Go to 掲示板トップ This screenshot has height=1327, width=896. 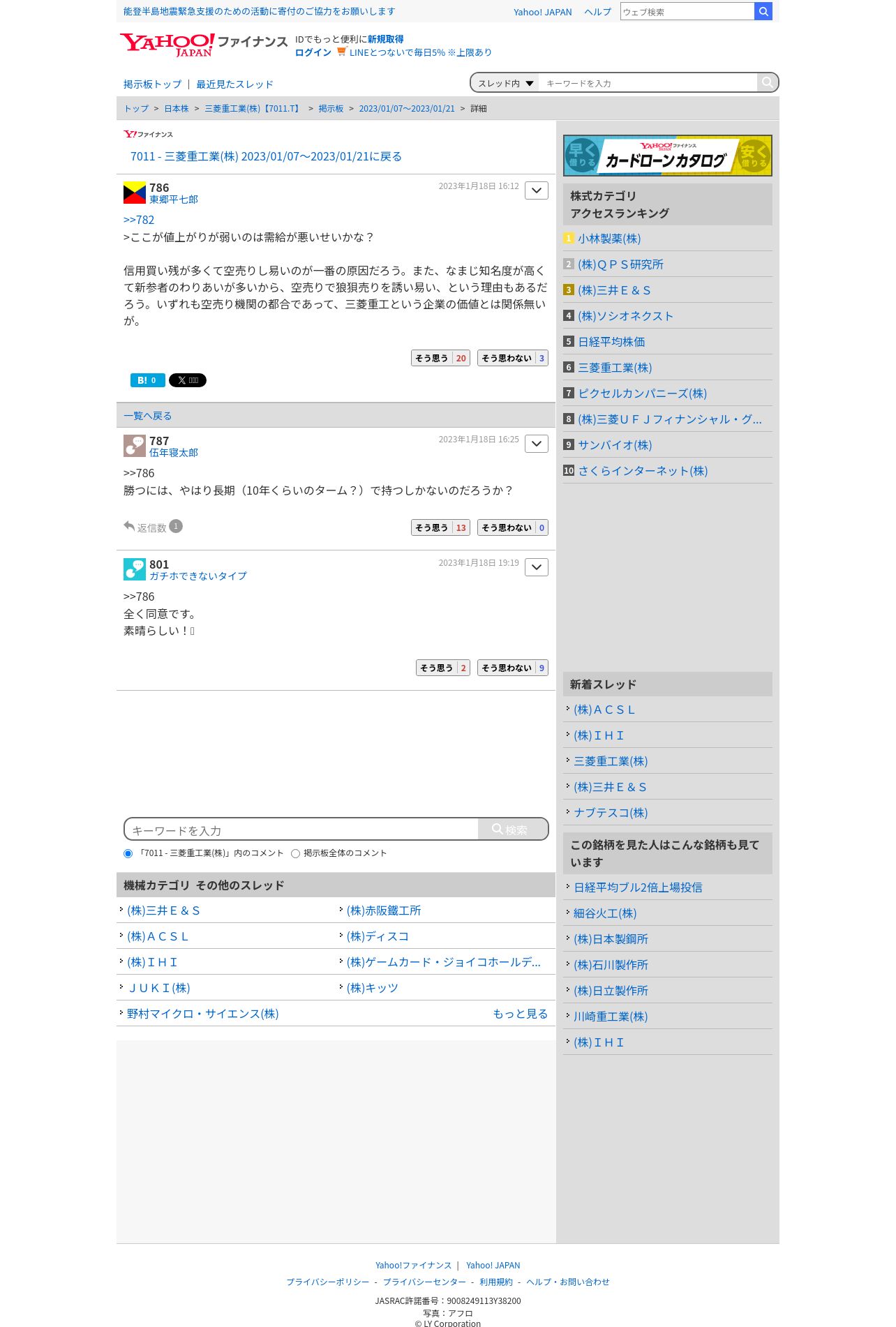tap(152, 84)
